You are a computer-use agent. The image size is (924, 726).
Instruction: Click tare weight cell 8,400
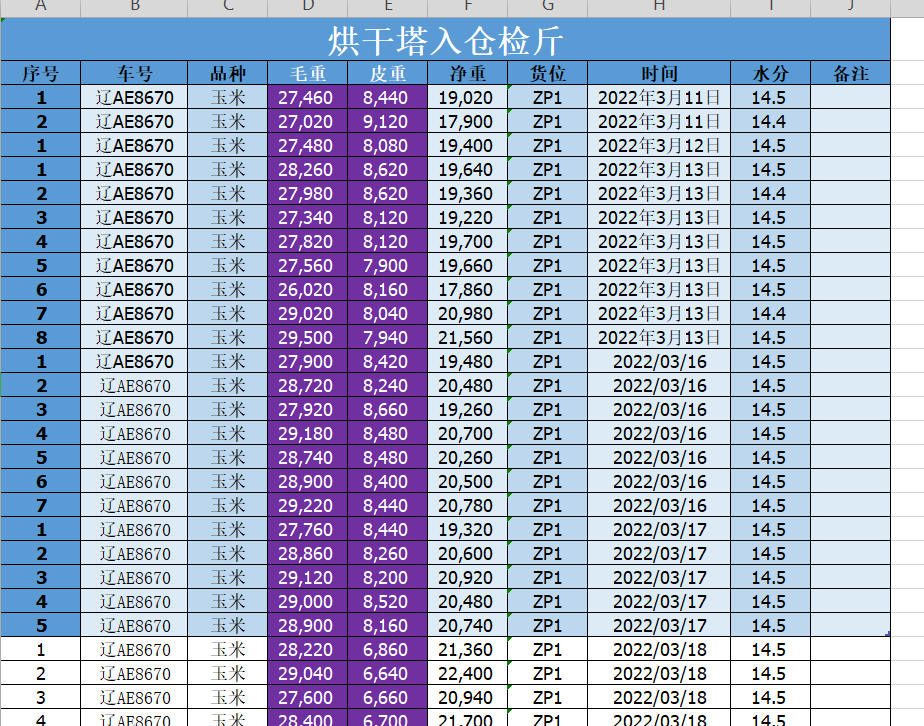click(x=388, y=481)
